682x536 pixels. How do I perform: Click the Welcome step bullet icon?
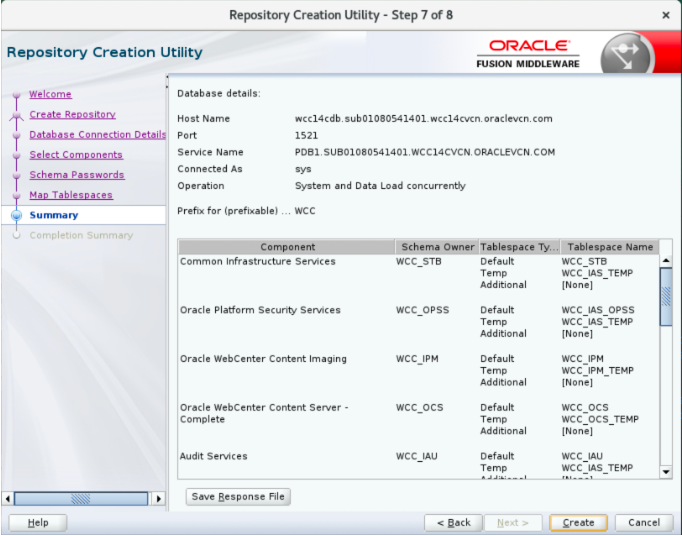(x=17, y=94)
